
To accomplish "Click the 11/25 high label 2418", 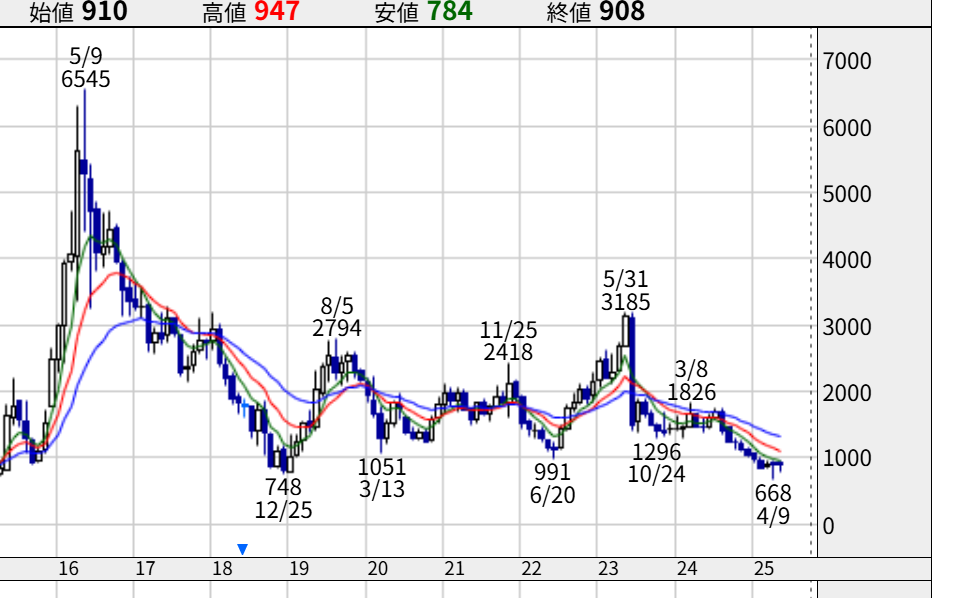I will point(508,352).
